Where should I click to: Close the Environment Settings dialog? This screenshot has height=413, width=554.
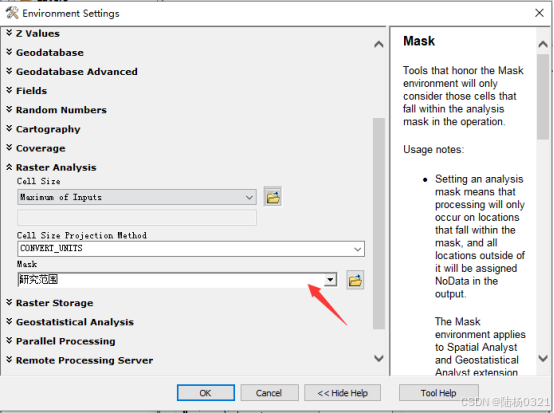[x=539, y=13]
